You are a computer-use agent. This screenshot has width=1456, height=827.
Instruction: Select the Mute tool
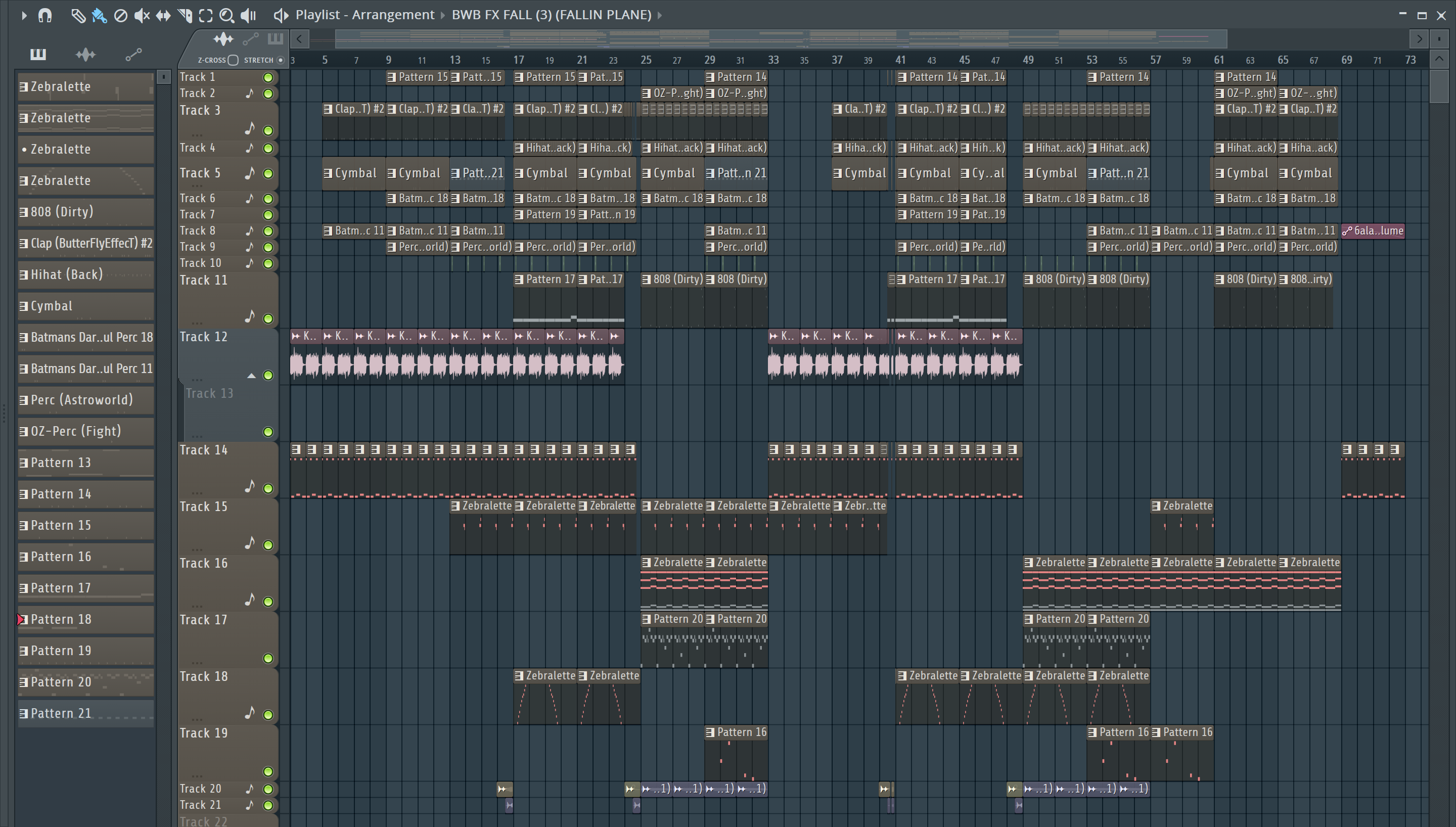[x=142, y=15]
